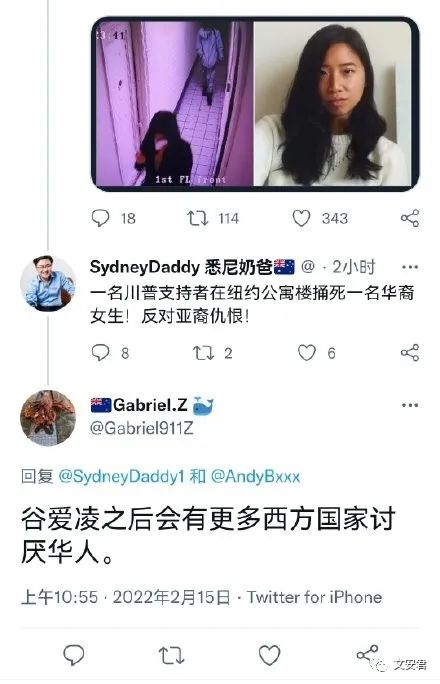Viewport: 440px width, 684px height.
Task: Open SydneyDaddy's profile picture
Action: point(48,283)
